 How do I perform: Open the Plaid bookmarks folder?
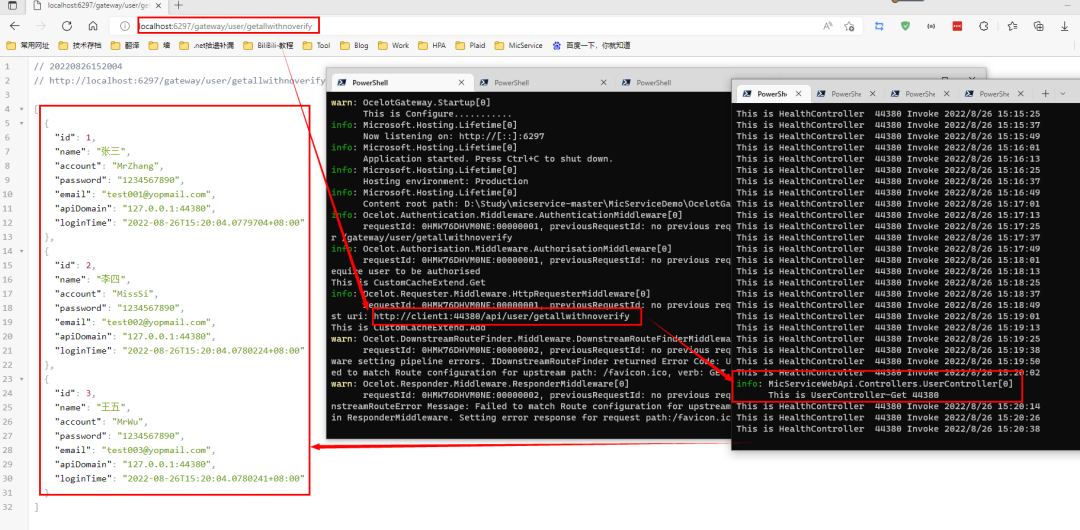[470, 45]
